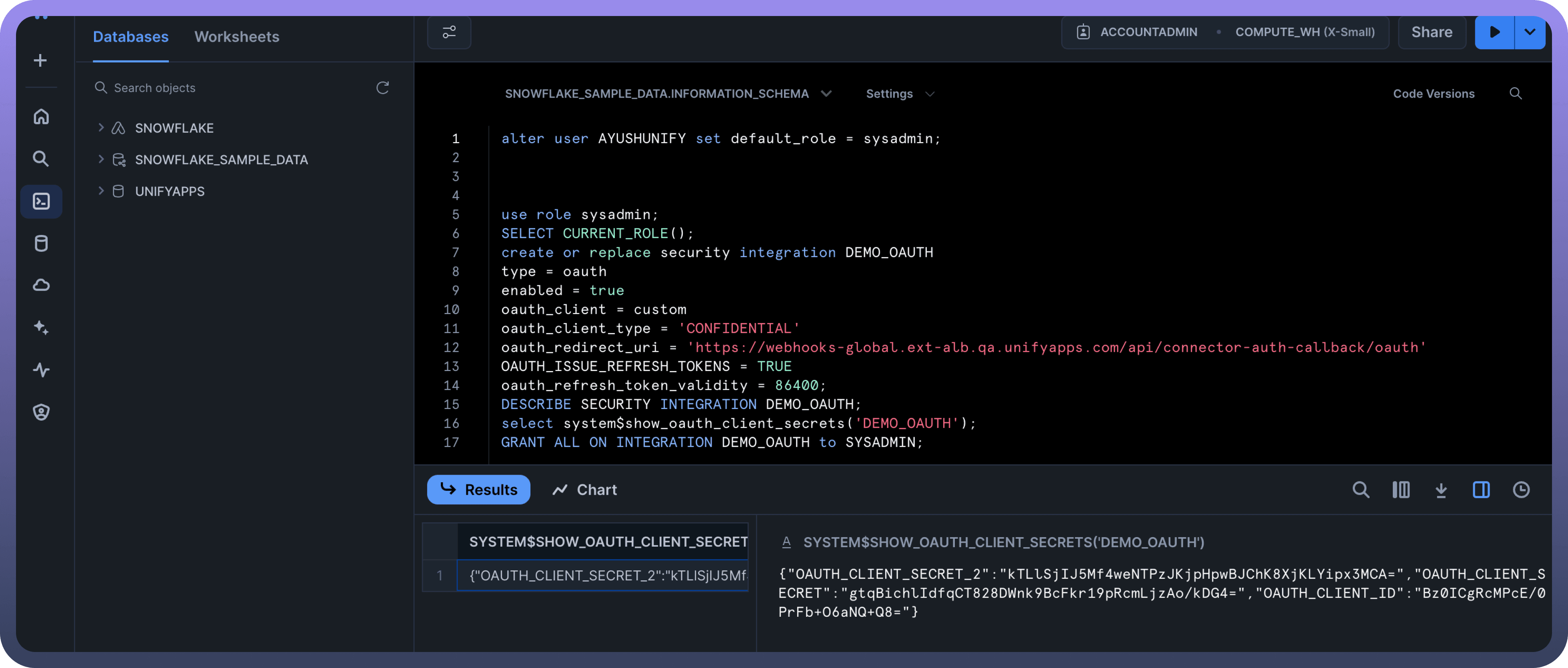Screen dimensions: 1568x668
Task: Toggle the results columns view icon
Action: 1401,490
